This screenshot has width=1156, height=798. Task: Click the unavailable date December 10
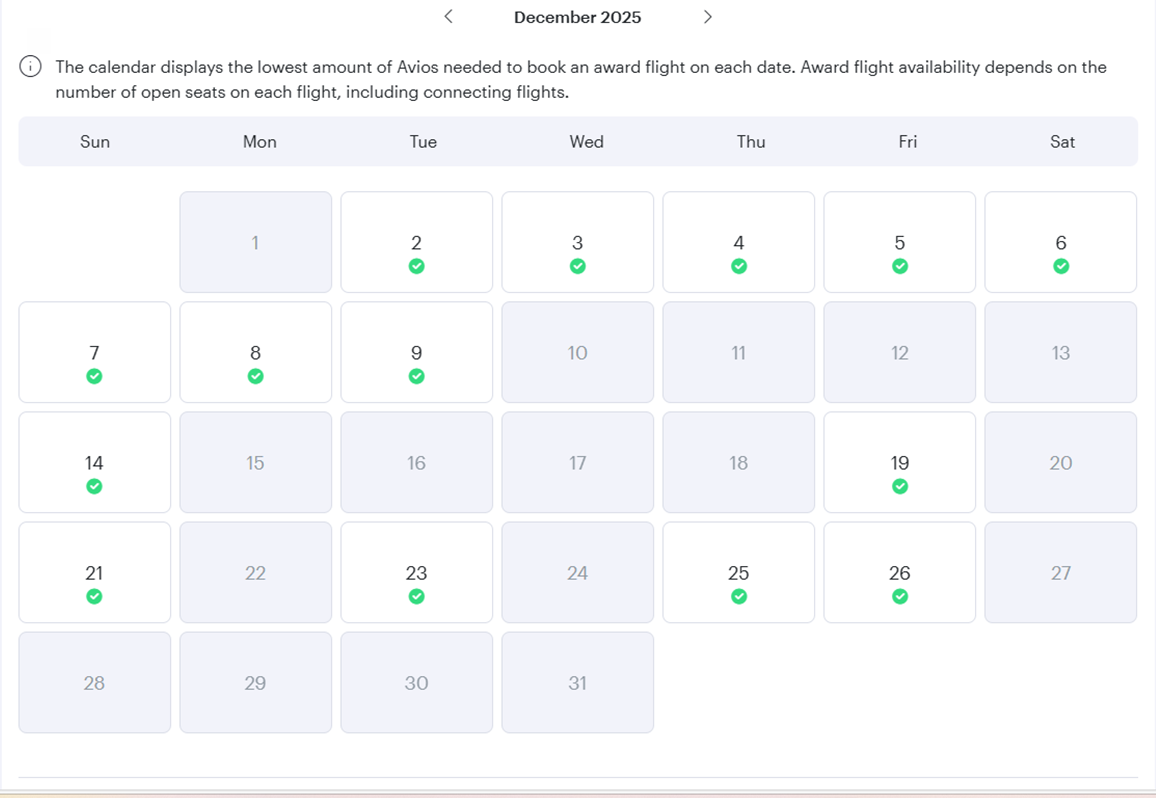(x=577, y=352)
